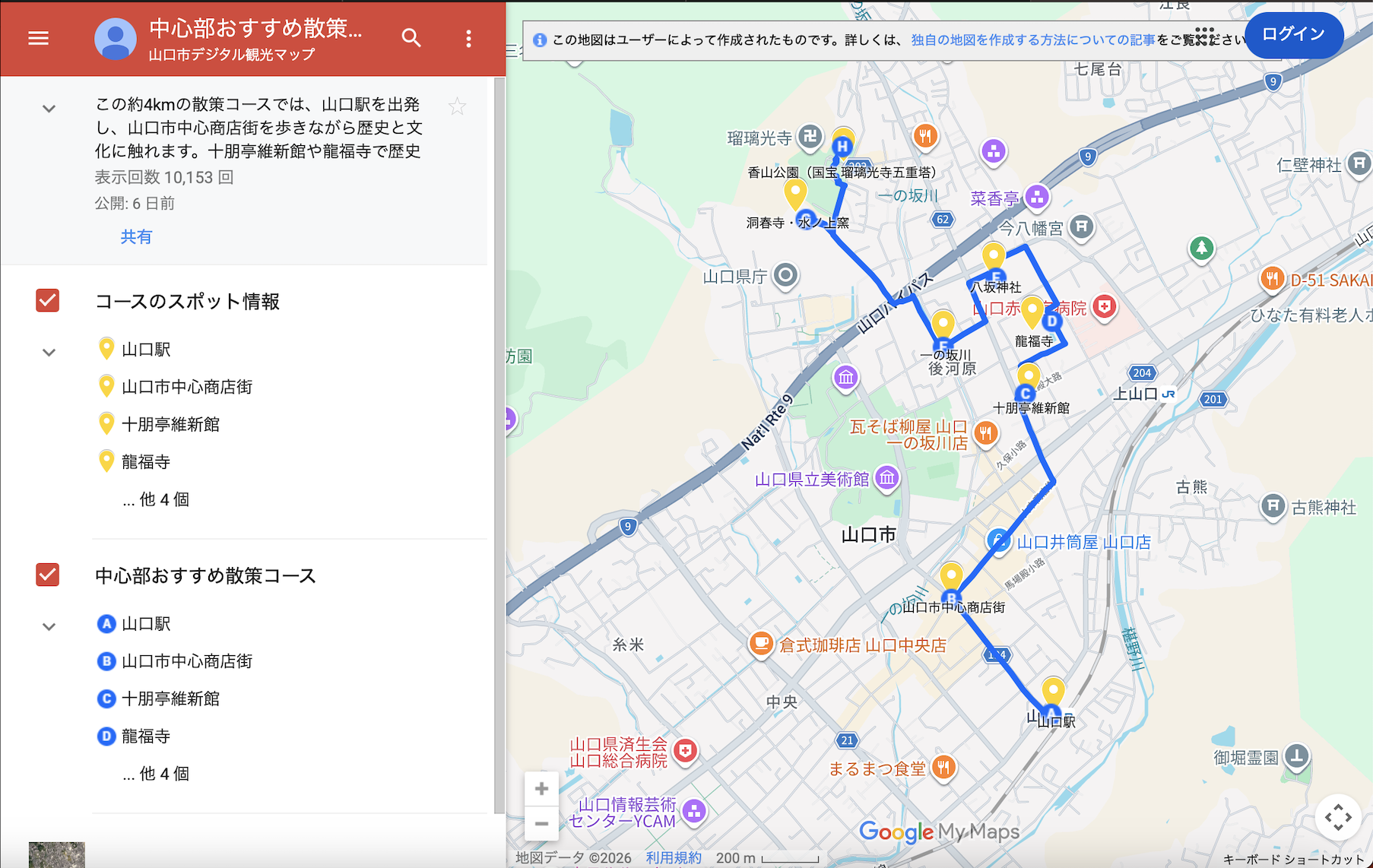The height and width of the screenshot is (868, 1373).
Task: Click the 山口県立美術館 museum marker
Action: [x=886, y=479]
